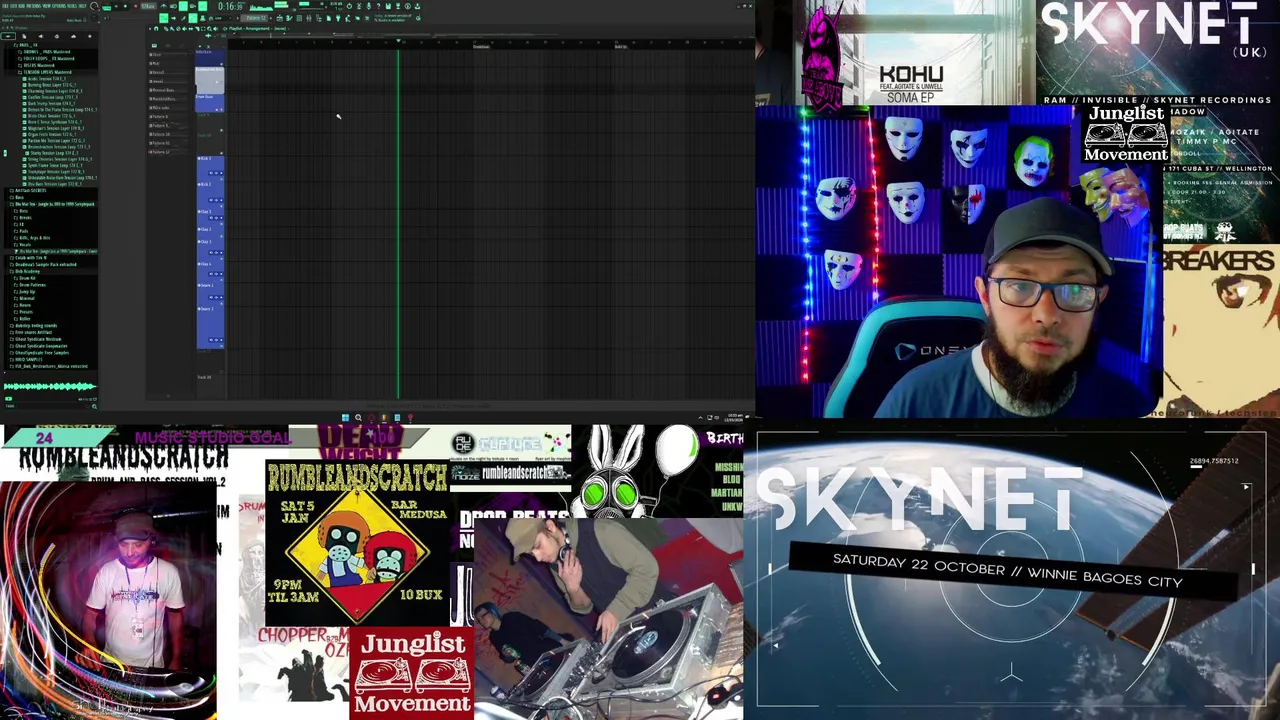Open browser speaker sounds tab

pyautogui.click(x=40, y=36)
